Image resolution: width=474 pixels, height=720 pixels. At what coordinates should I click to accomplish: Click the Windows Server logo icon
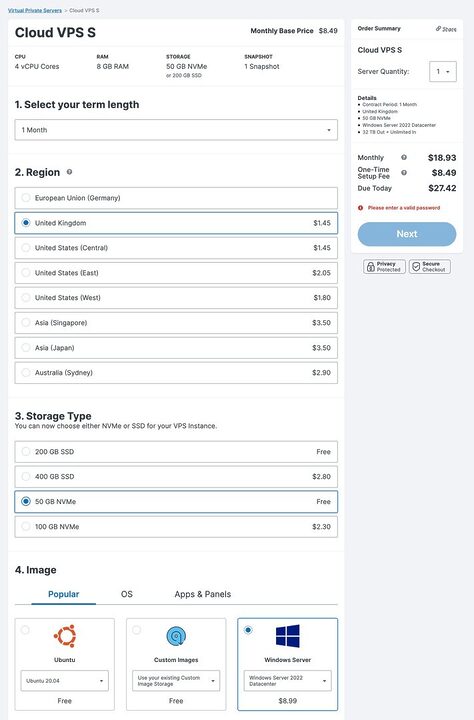coord(288,636)
